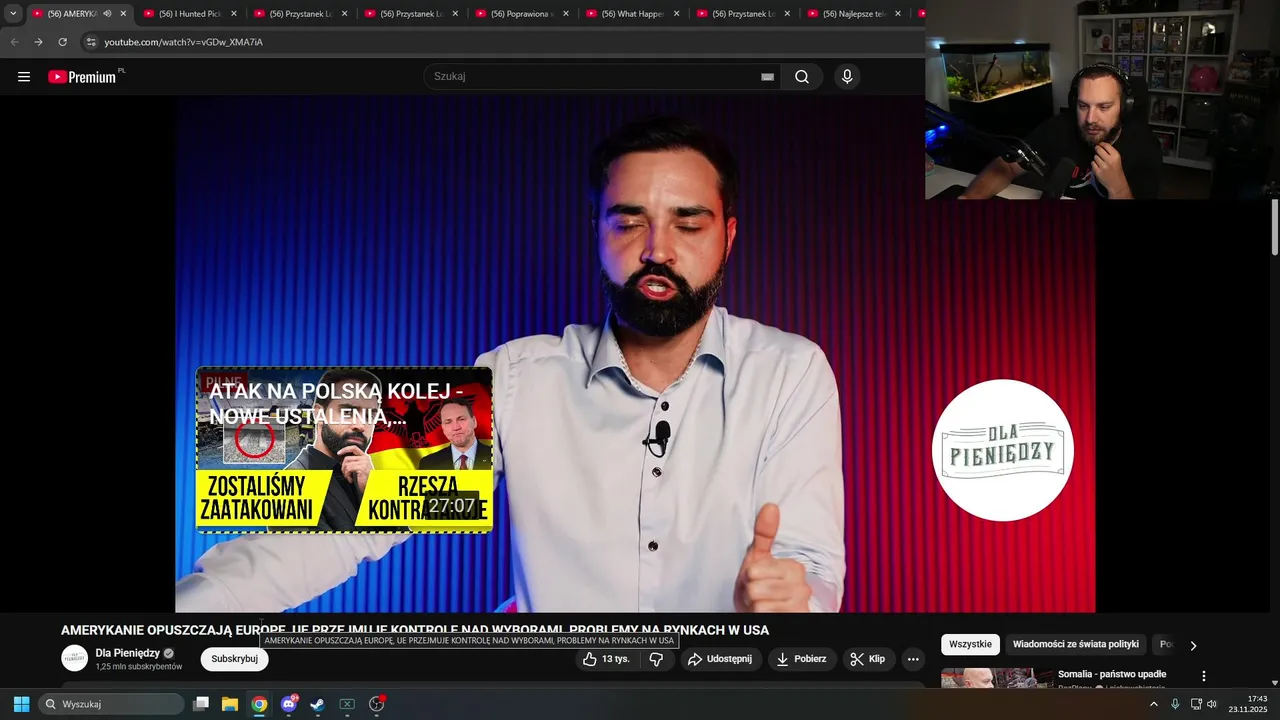Open the Chrome tab search dropdown

click(x=13, y=14)
